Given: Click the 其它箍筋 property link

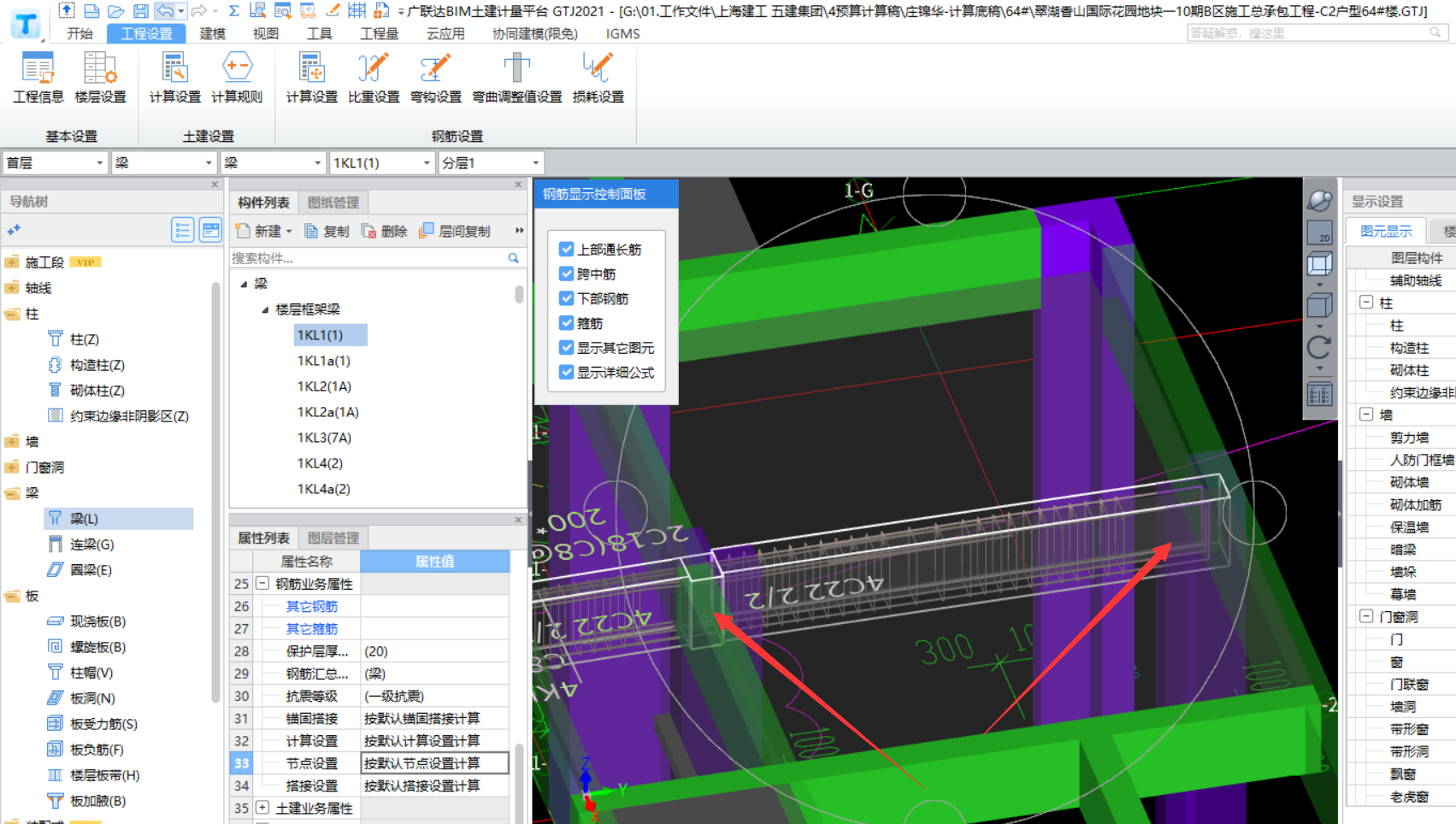Looking at the screenshot, I should pyautogui.click(x=311, y=628).
